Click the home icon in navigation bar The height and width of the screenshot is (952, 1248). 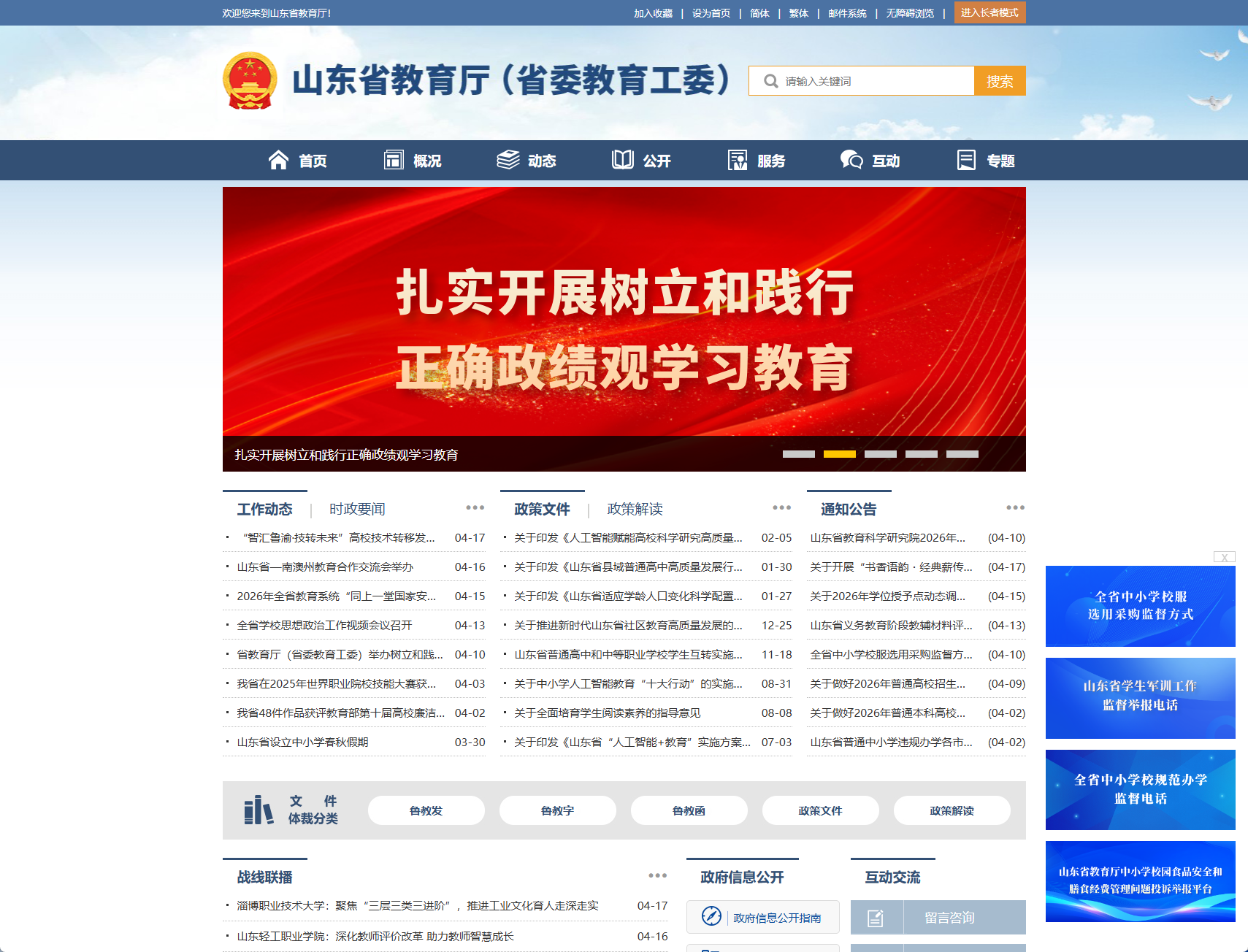tap(280, 159)
